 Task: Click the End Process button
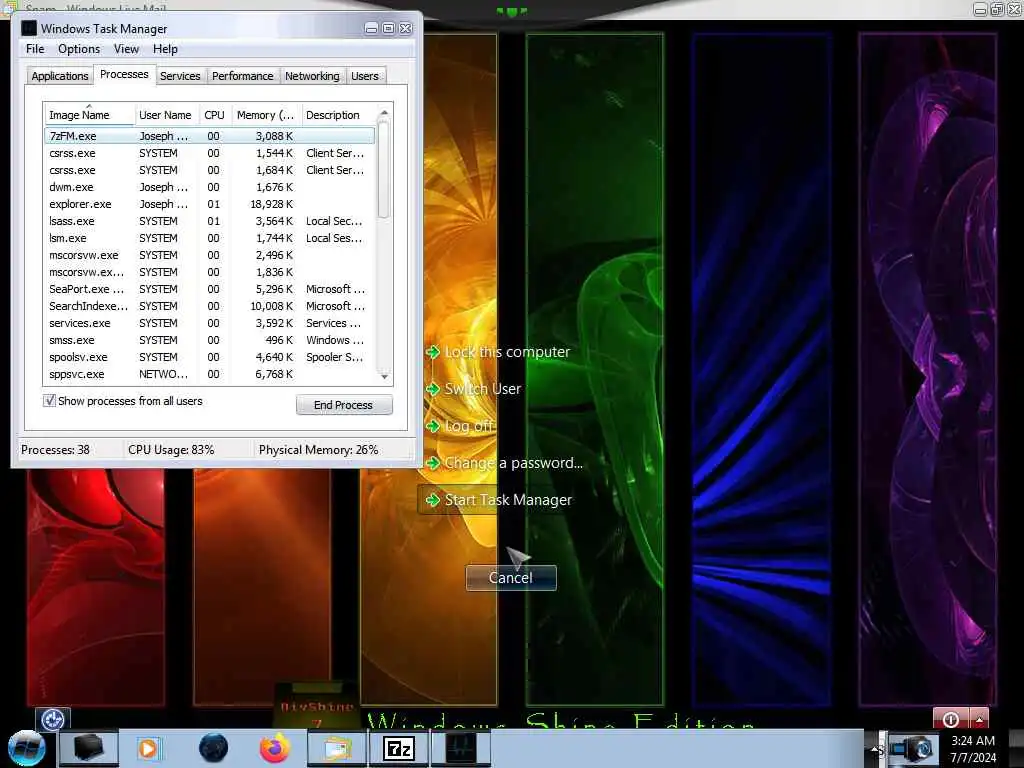pyautogui.click(x=344, y=405)
